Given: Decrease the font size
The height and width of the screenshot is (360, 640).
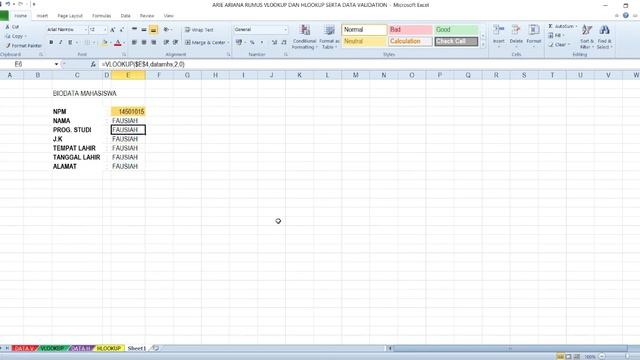Looking at the screenshot, I should tap(122, 30).
